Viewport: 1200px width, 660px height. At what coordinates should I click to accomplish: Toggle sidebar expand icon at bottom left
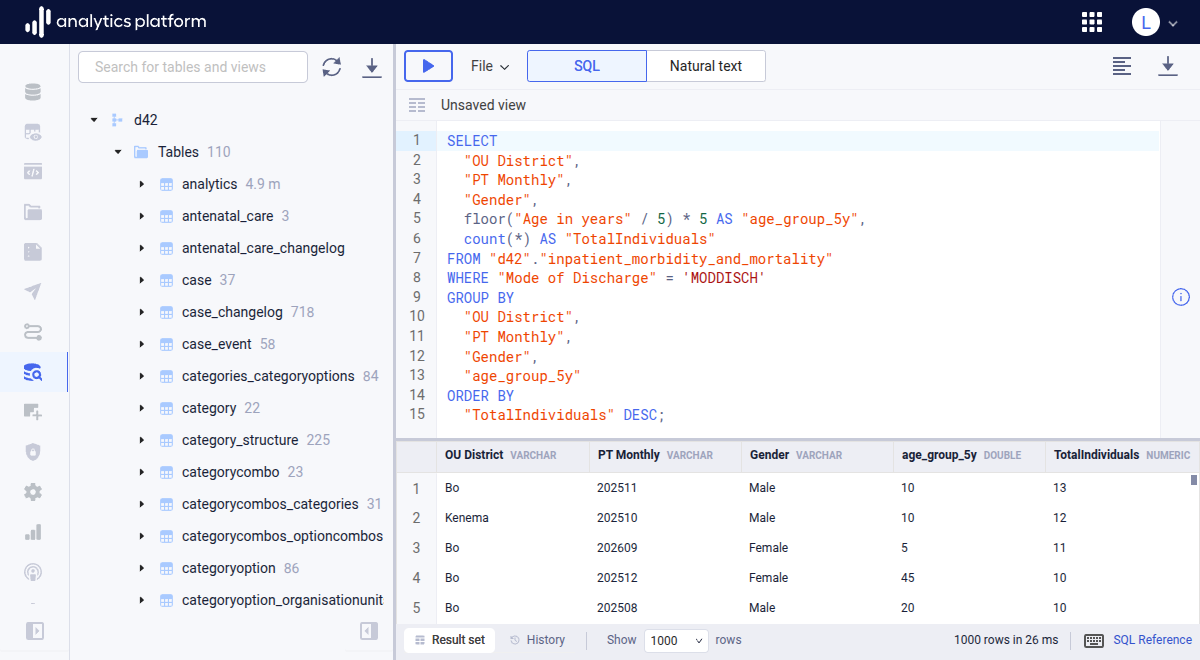(x=34, y=631)
